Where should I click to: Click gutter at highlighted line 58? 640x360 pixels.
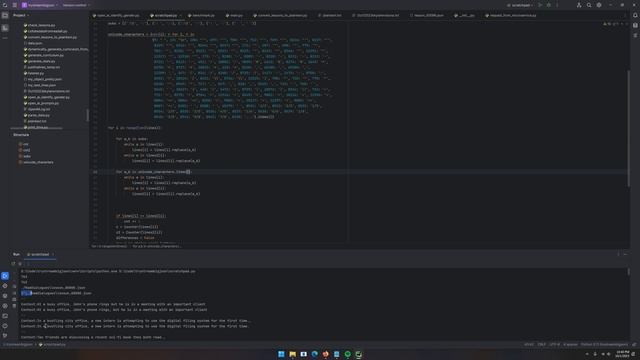click(95, 172)
